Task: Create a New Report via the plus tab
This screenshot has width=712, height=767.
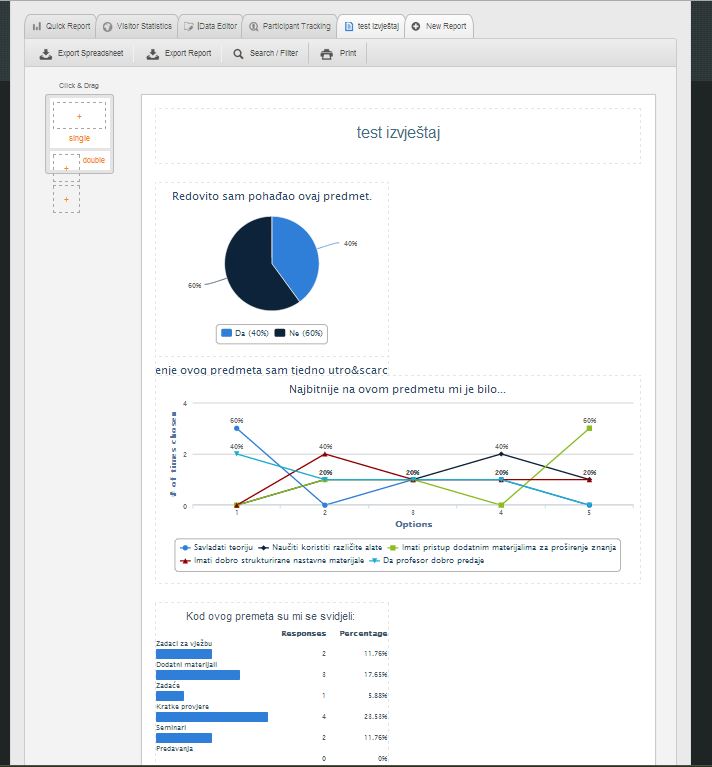Action: coord(439,26)
